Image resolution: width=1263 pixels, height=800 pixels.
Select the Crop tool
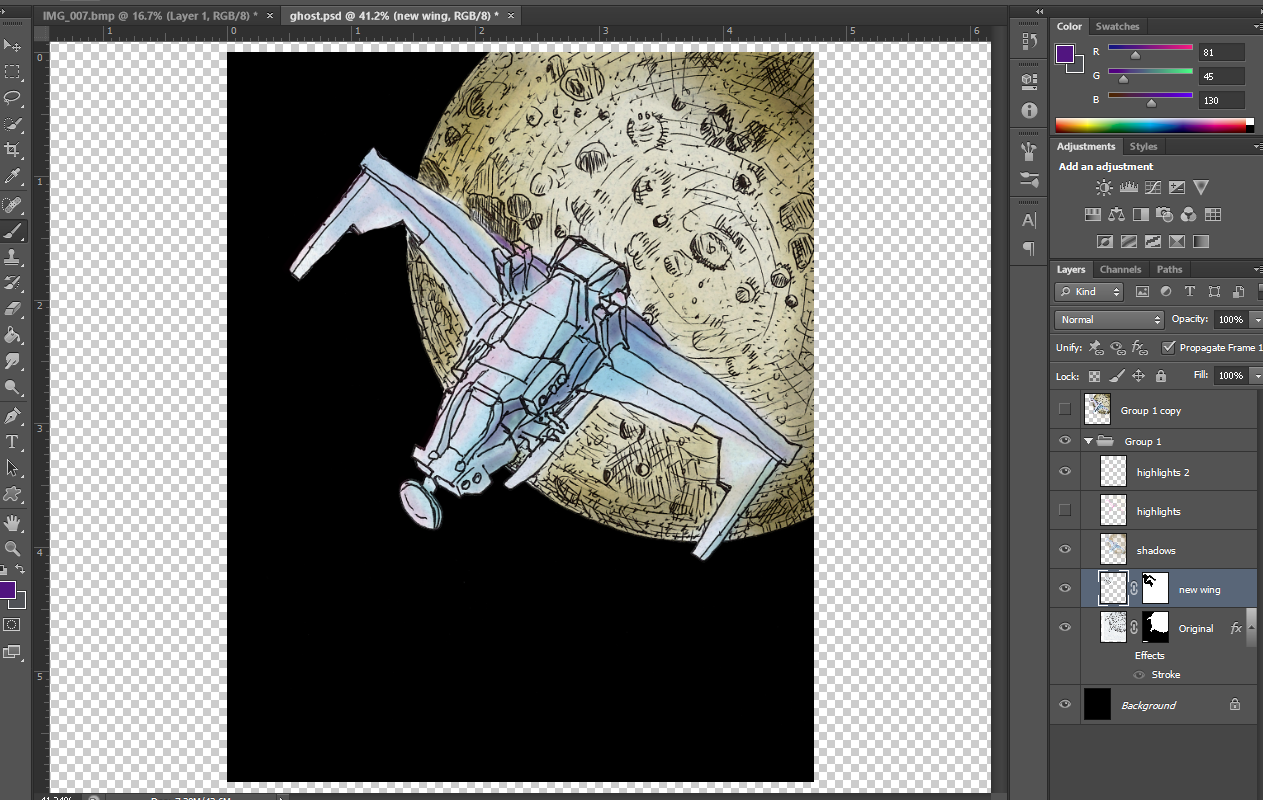[x=13, y=150]
